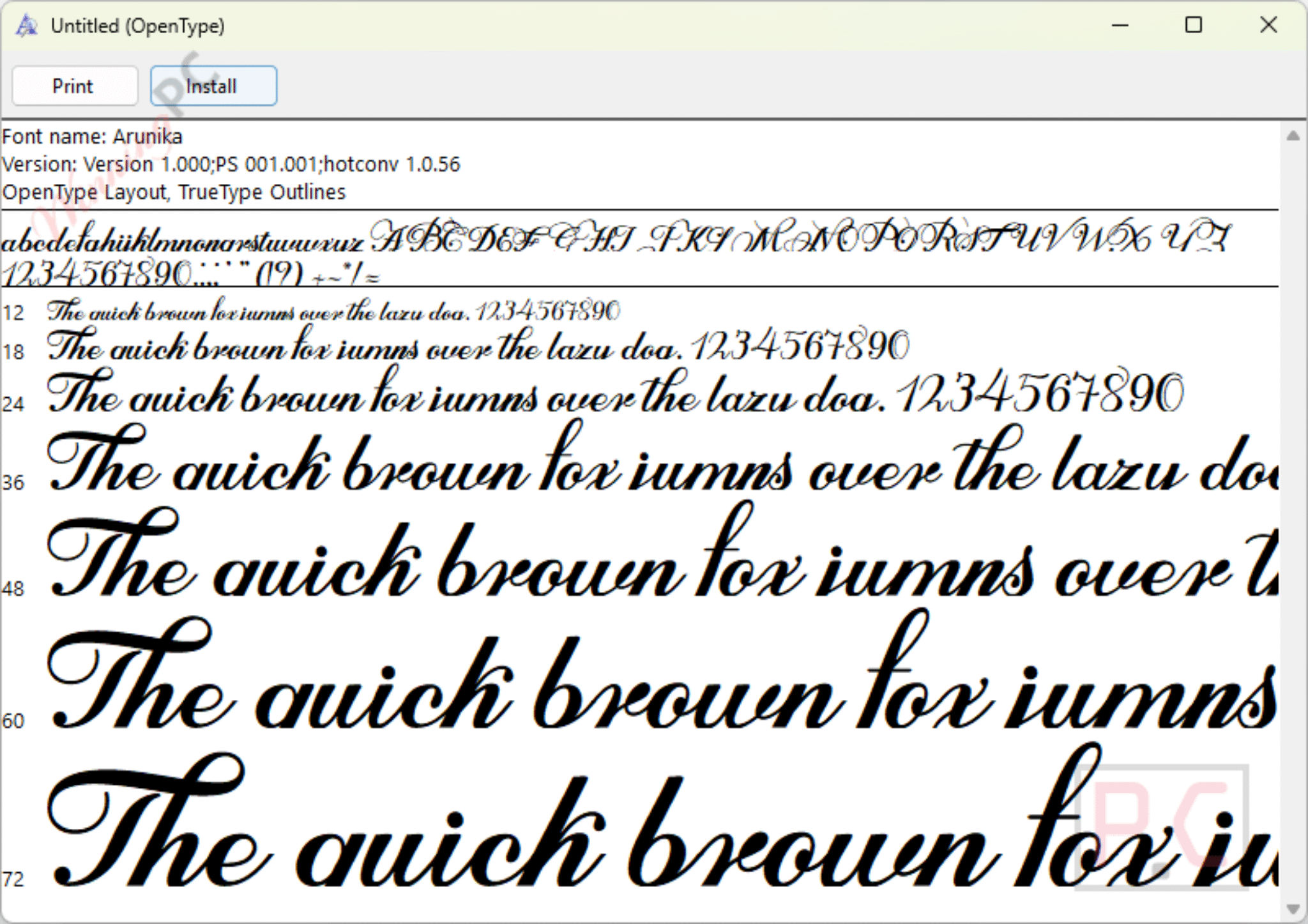Click the digits and punctuation glyph line
Screen dimensions: 1308x924
192,273
